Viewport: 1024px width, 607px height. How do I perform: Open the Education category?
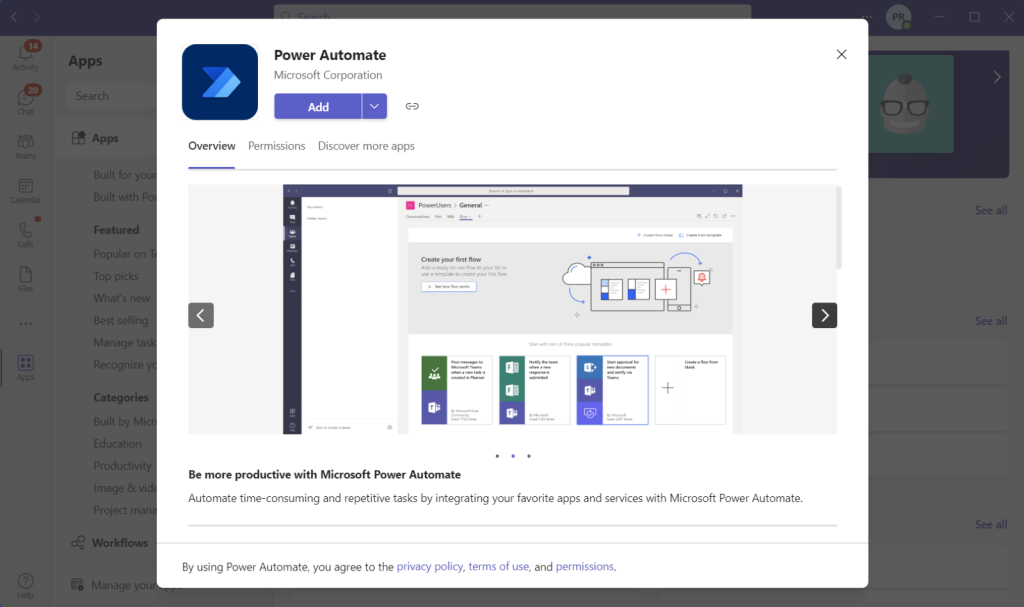pyautogui.click(x=118, y=444)
